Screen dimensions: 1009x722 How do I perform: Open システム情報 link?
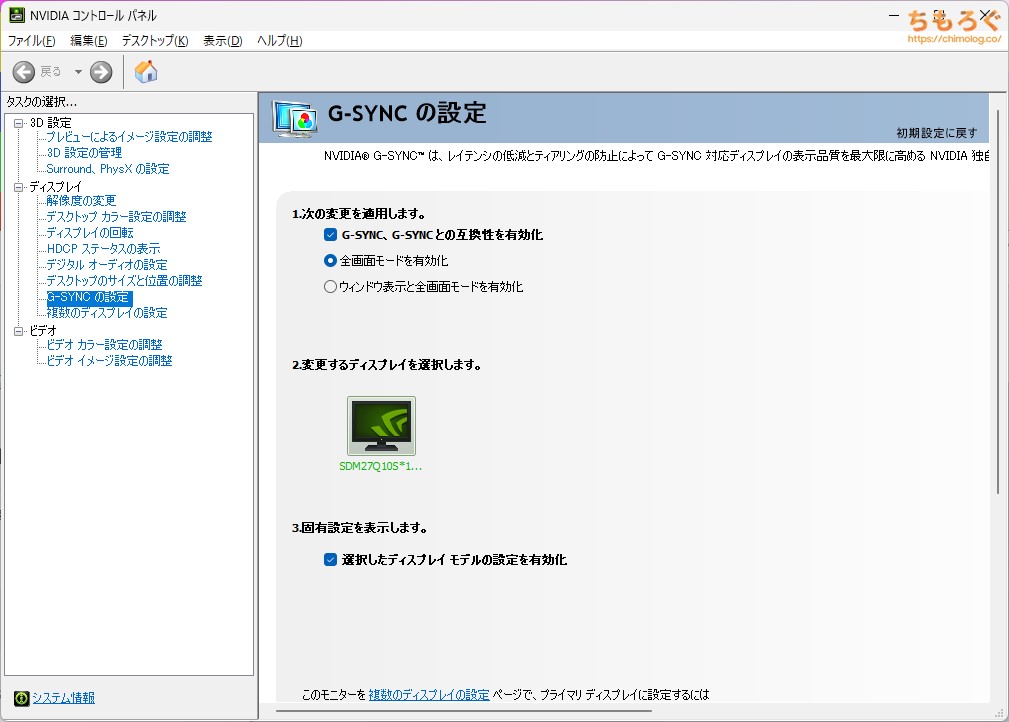tap(64, 698)
